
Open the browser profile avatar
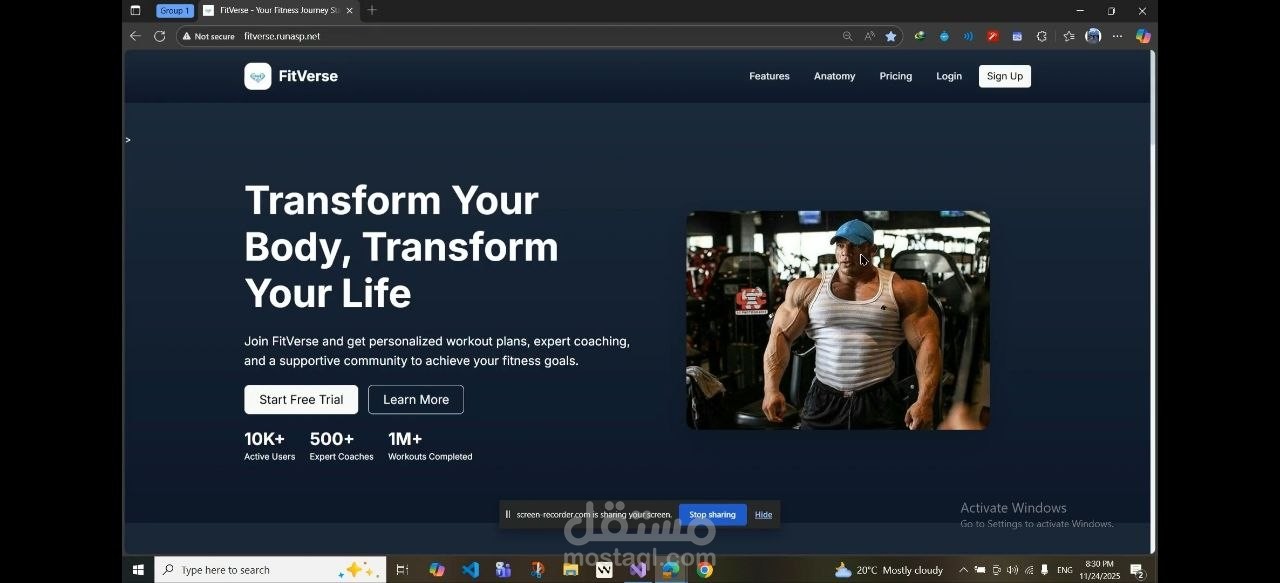click(1093, 36)
